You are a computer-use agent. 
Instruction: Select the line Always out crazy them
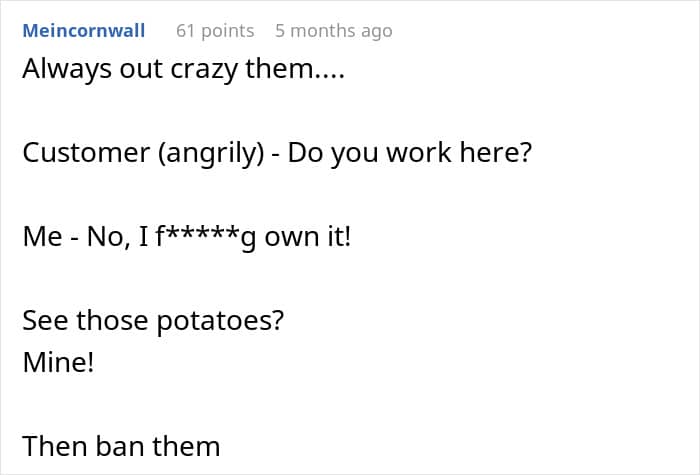coord(183,70)
